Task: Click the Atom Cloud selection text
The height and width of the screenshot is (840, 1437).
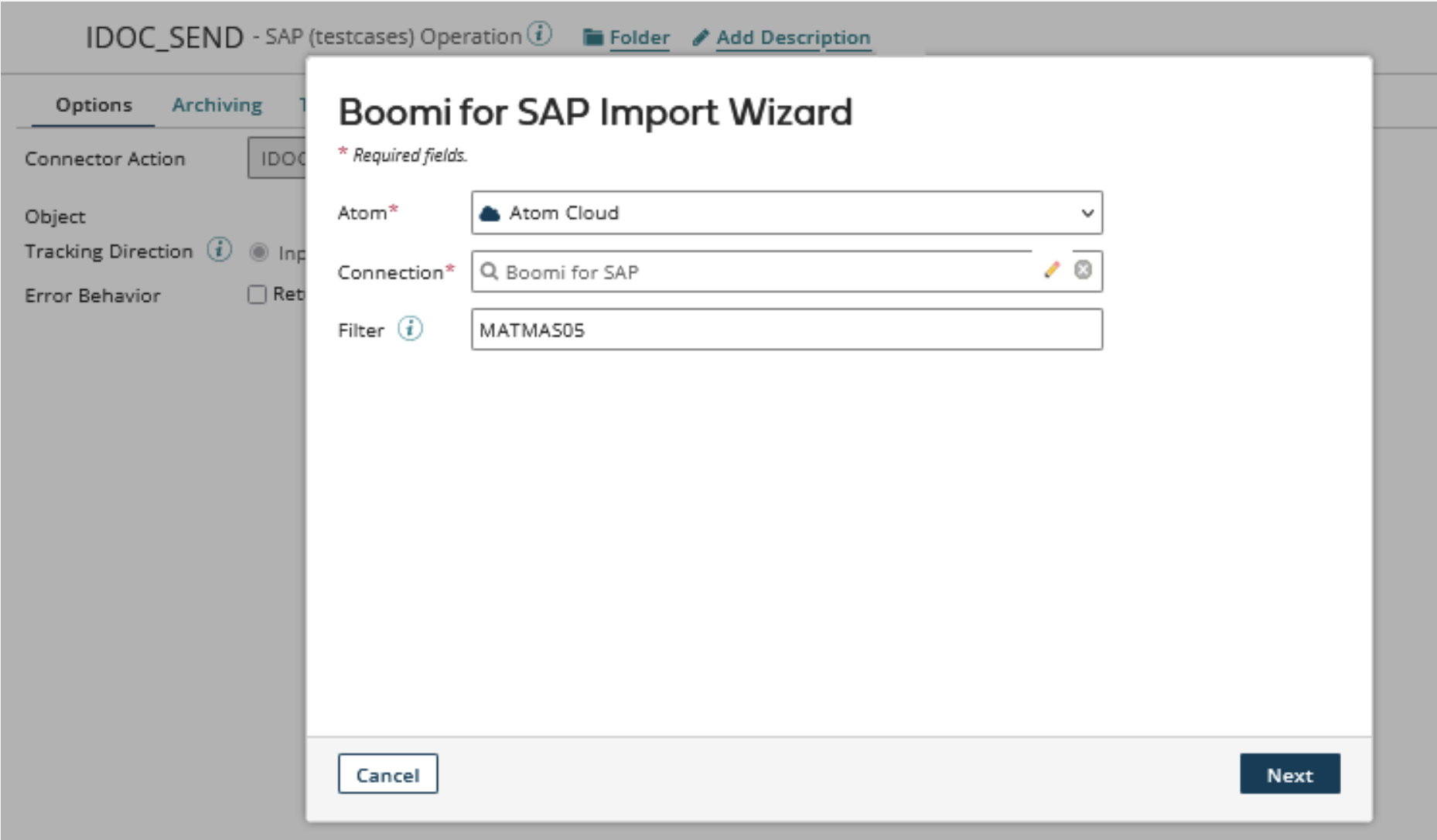Action: (x=564, y=213)
